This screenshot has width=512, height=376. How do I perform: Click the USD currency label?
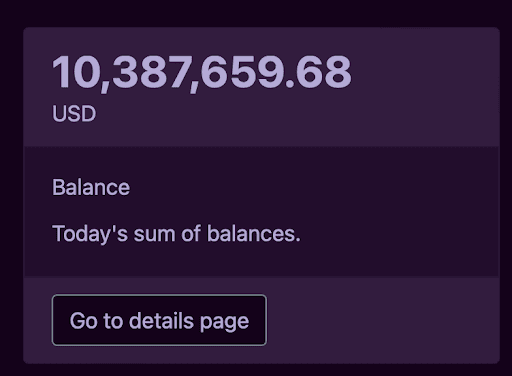[x=74, y=114]
